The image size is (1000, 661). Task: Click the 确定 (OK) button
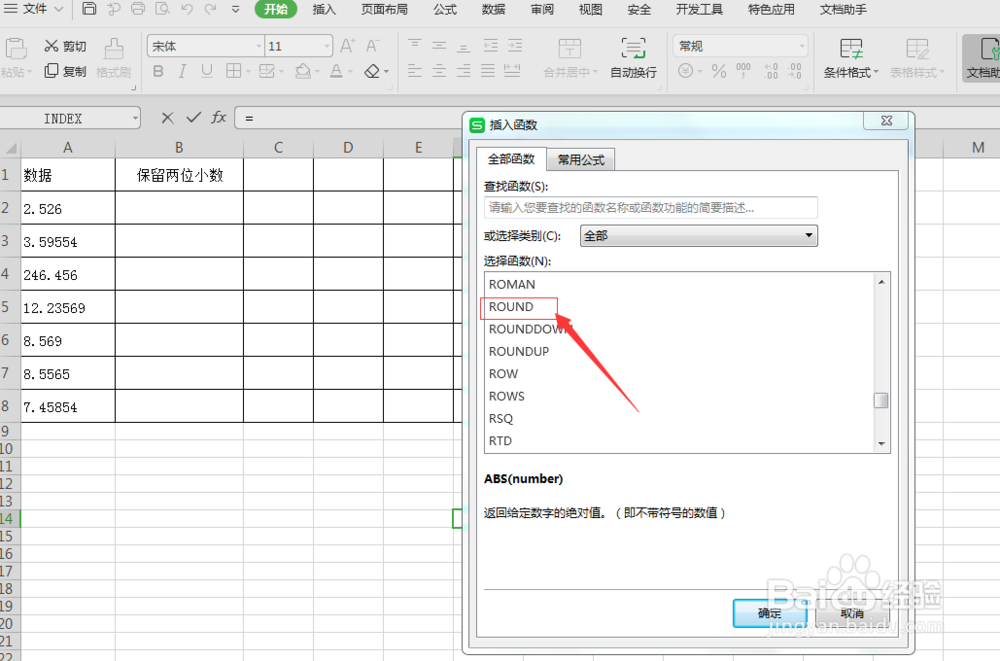pos(769,613)
